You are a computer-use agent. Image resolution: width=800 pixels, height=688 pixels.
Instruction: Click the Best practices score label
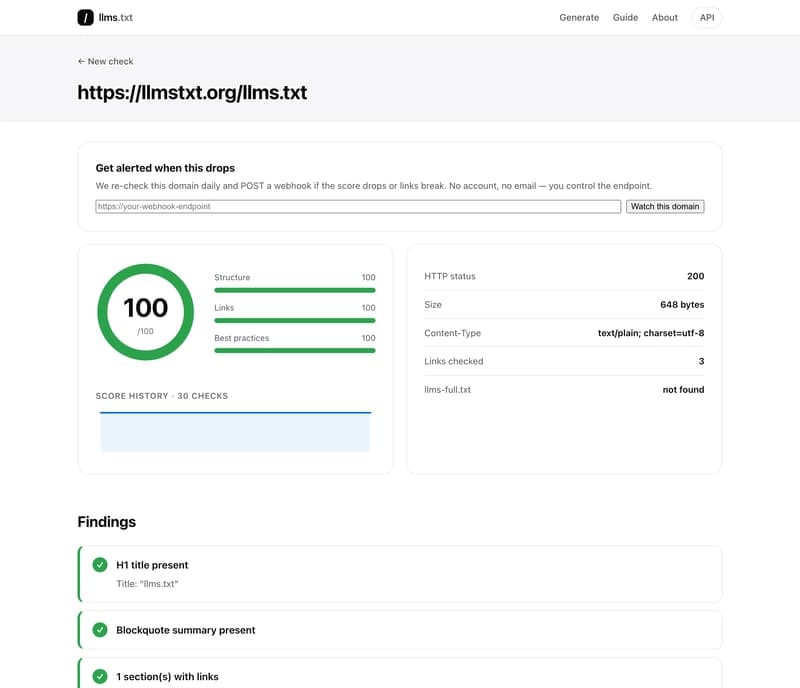point(241,338)
